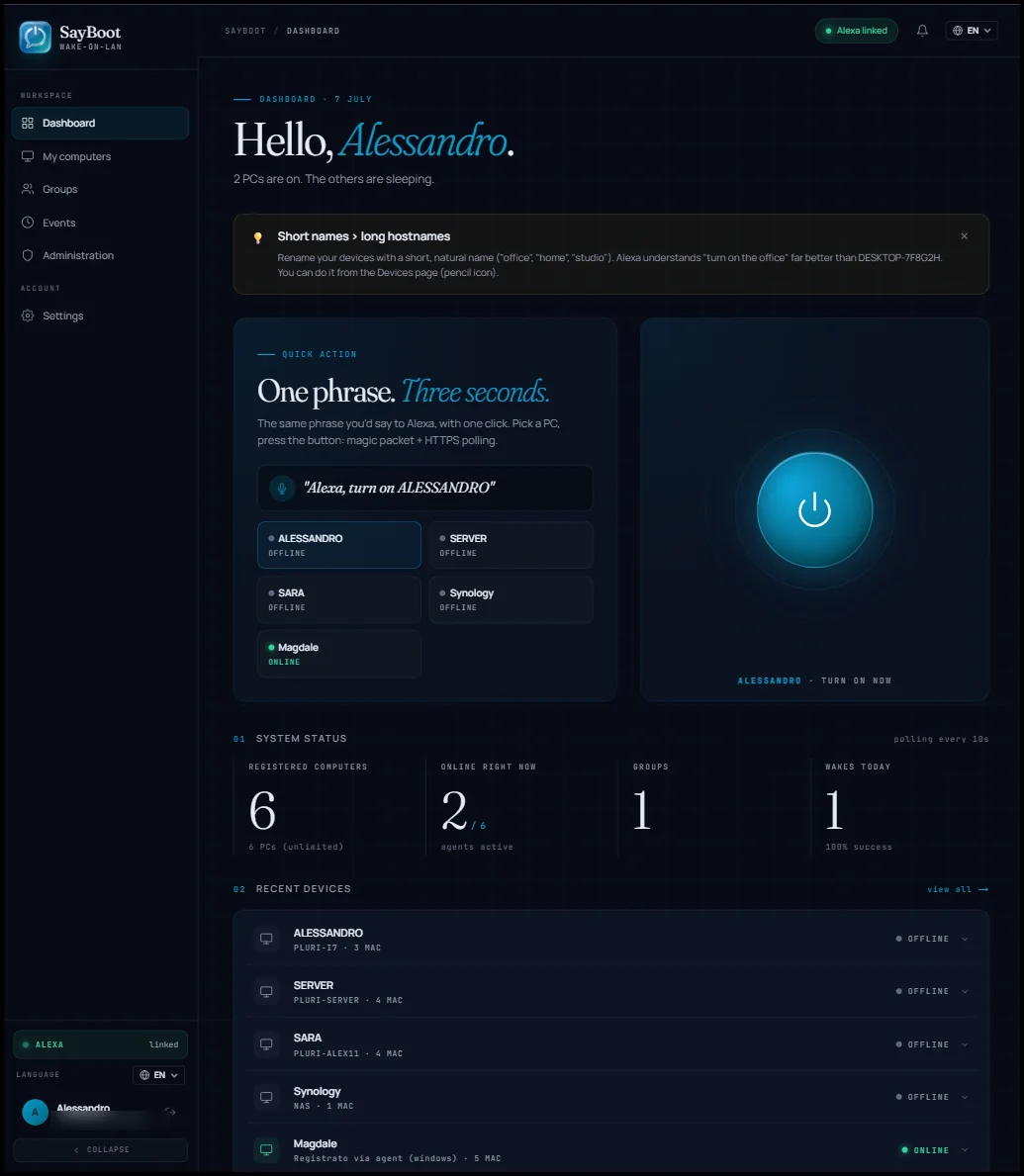The image size is (1024, 1176).
Task: Click the Groups people icon
Action: coord(28,189)
